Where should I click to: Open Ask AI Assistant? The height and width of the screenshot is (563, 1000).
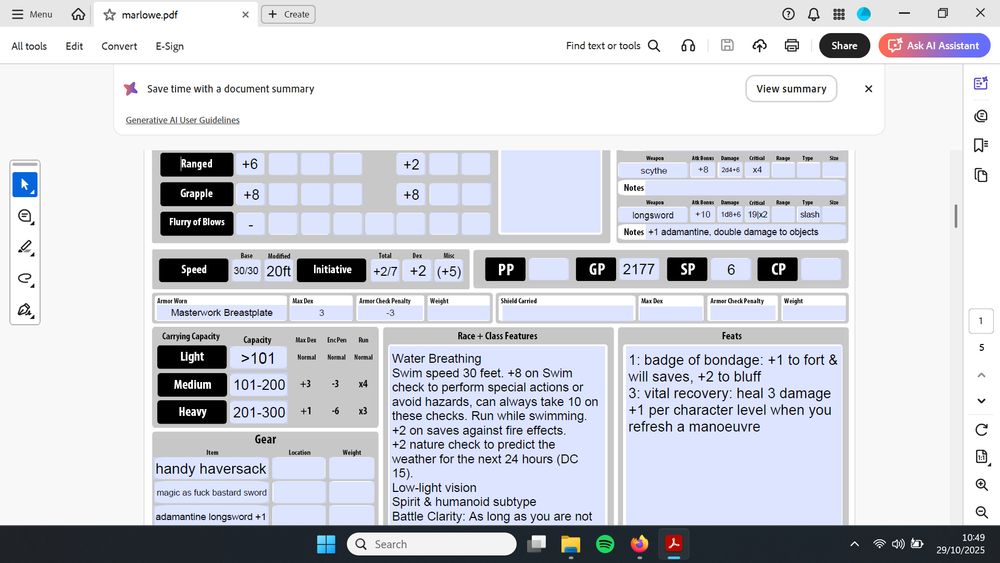click(934, 45)
